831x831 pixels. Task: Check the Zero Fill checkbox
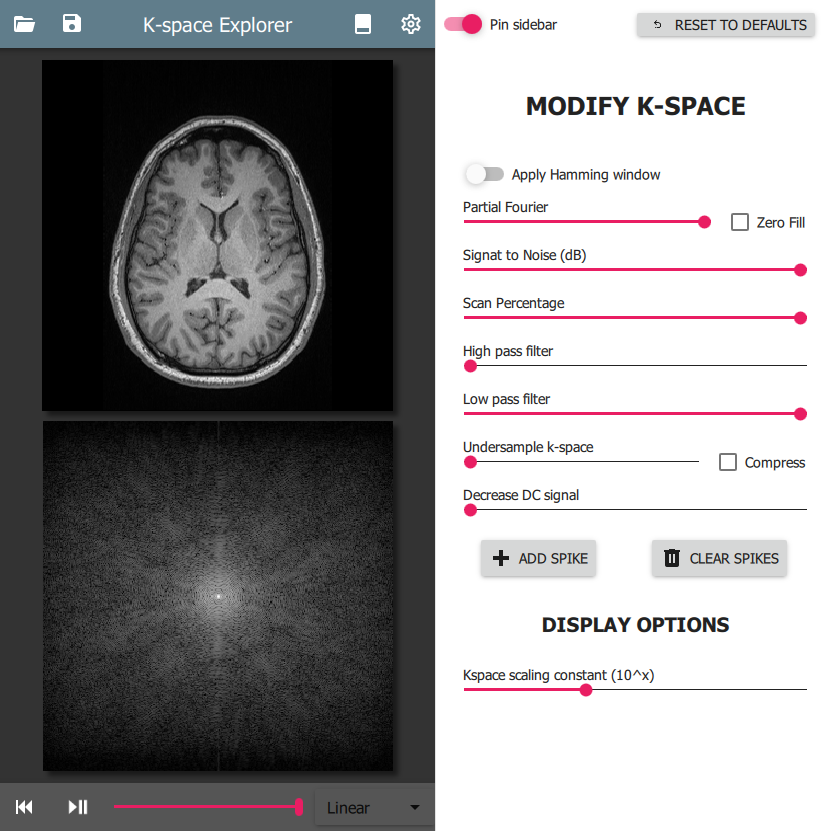point(740,222)
